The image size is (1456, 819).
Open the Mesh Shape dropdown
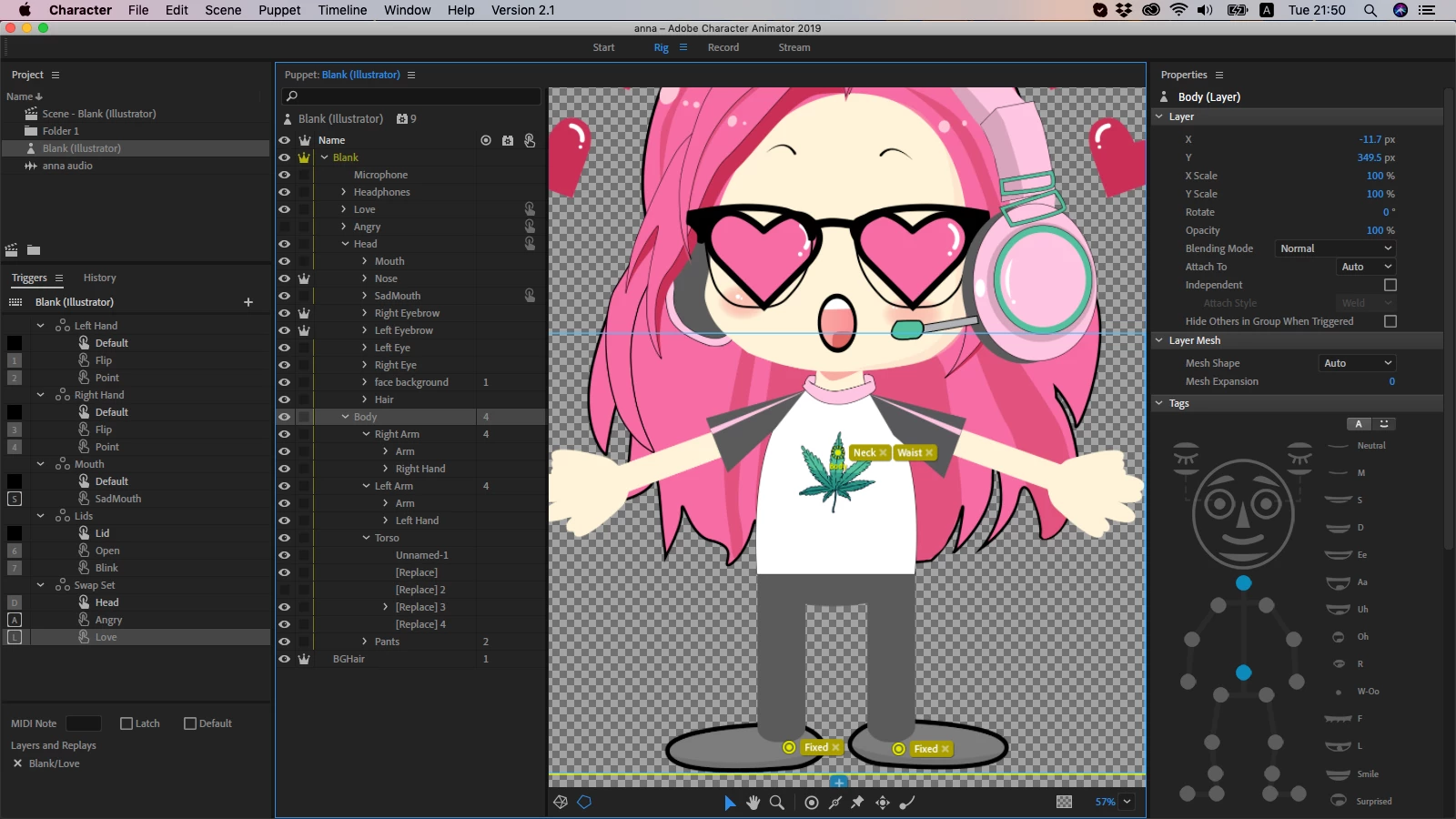coord(1357,363)
